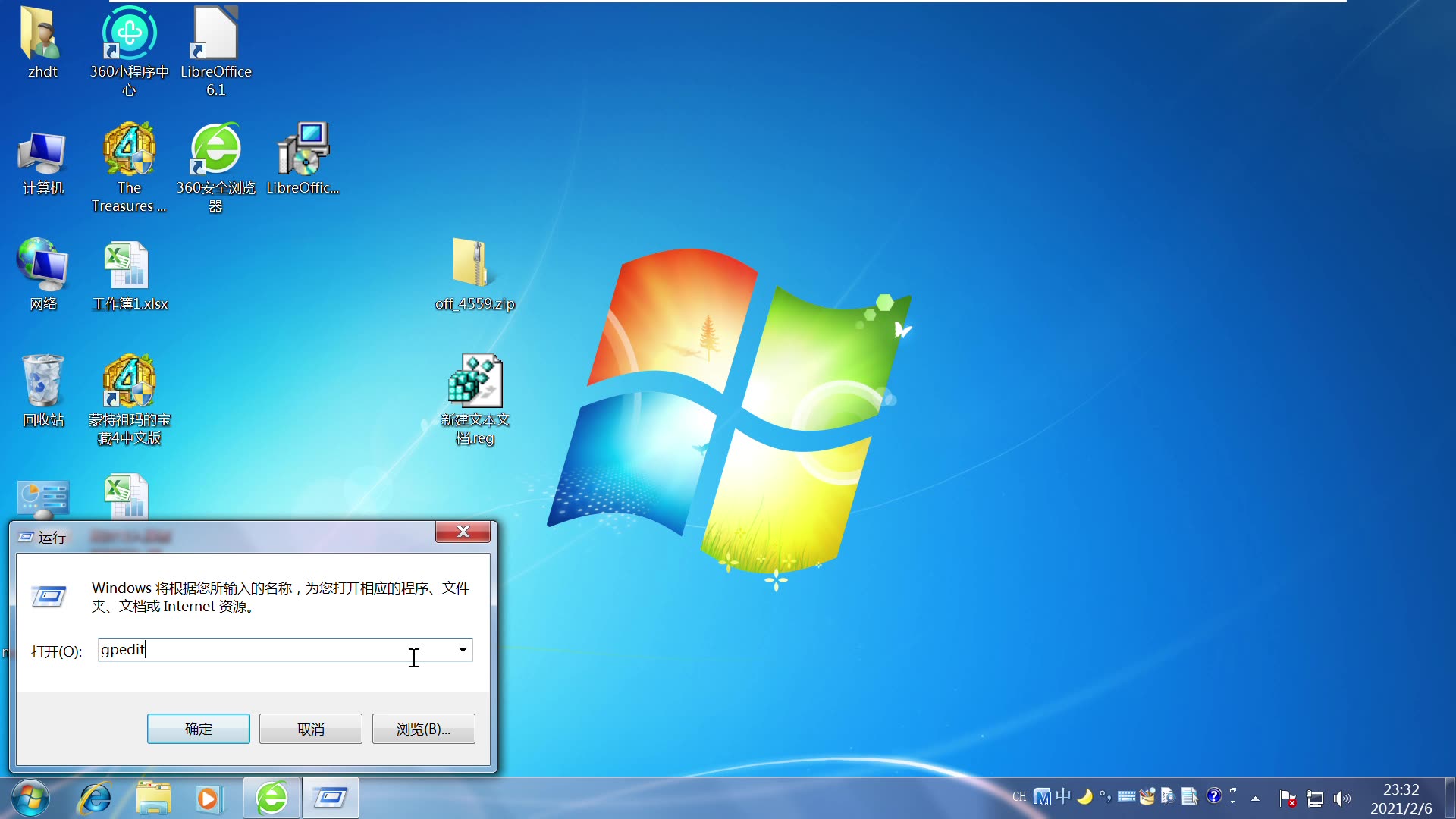The height and width of the screenshot is (819, 1456).
Task: Toggle IME between Chinese and English
Action: (1062, 797)
